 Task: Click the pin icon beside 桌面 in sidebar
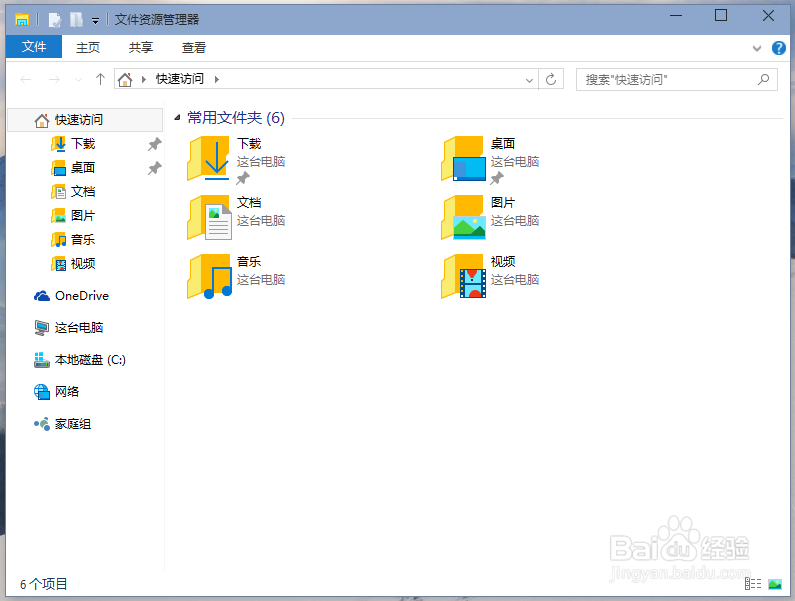point(154,168)
